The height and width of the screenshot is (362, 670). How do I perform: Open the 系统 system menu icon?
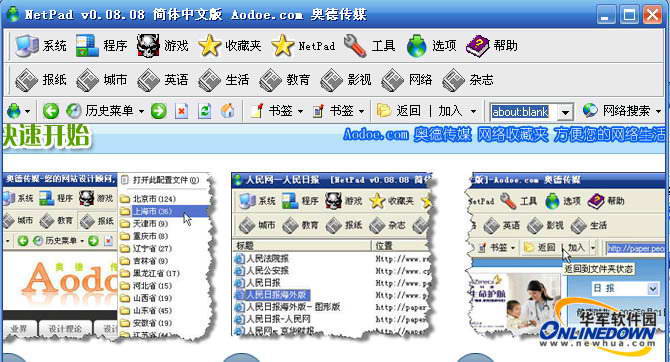[x=26, y=46]
